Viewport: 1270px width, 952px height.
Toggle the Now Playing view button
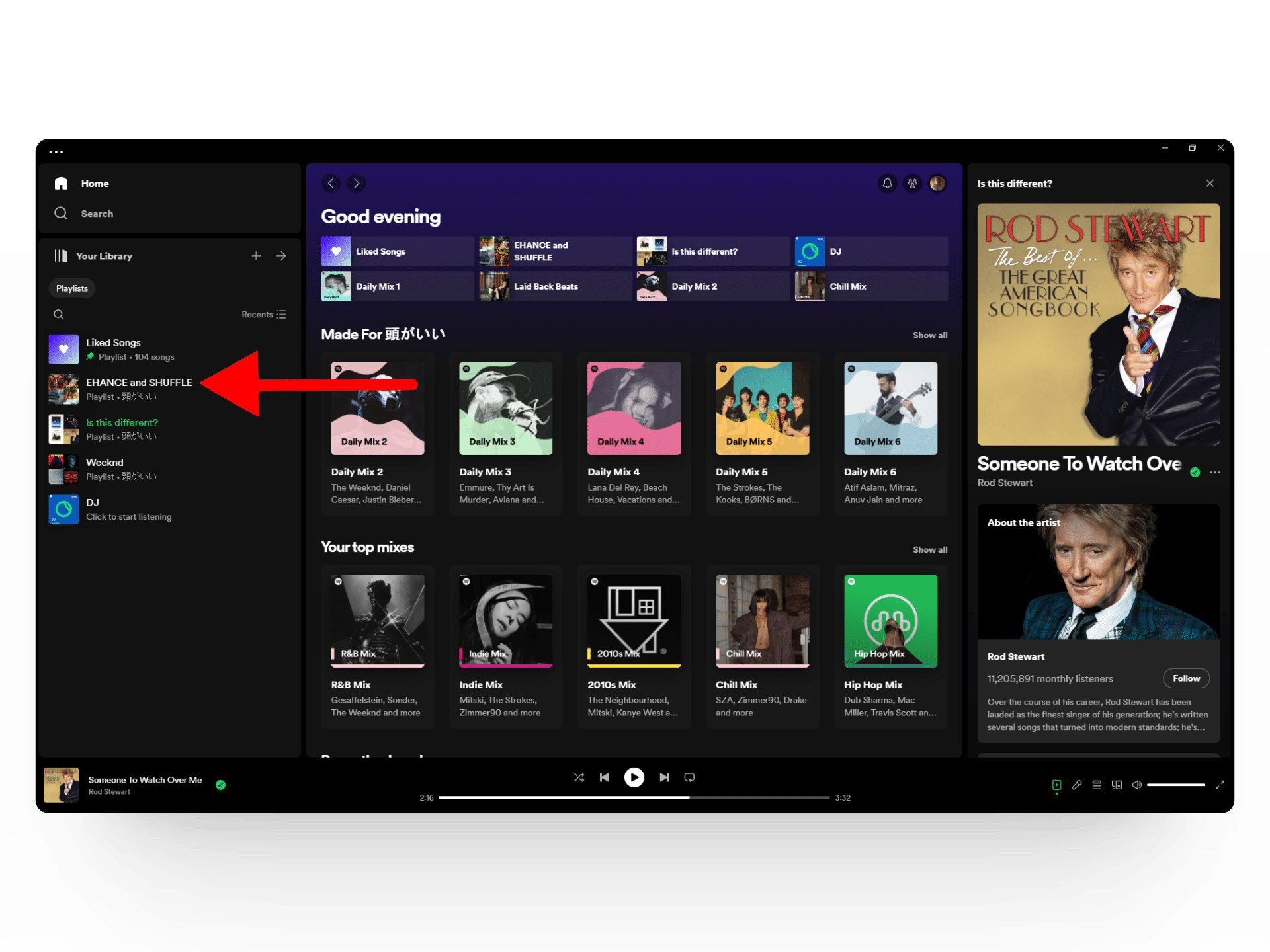1056,785
